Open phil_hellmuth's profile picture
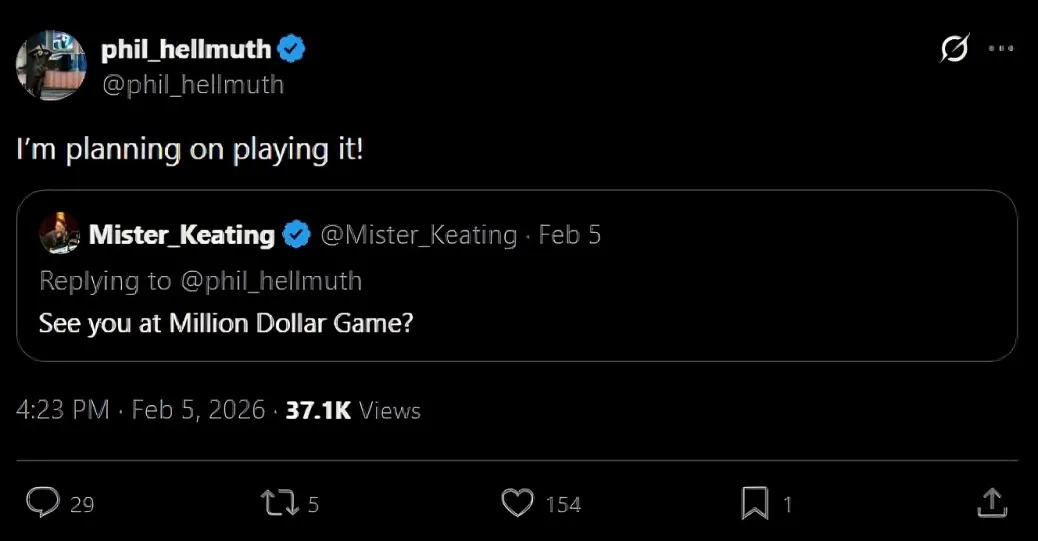This screenshot has height=541, width=1038. (x=50, y=65)
